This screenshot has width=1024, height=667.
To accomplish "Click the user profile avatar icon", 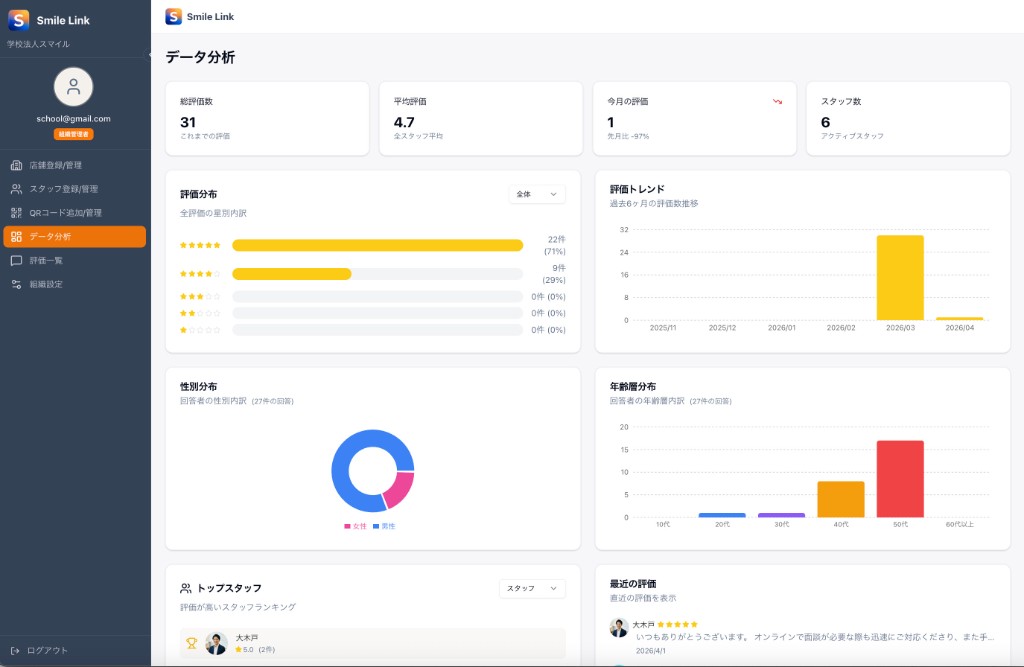I will [73, 87].
